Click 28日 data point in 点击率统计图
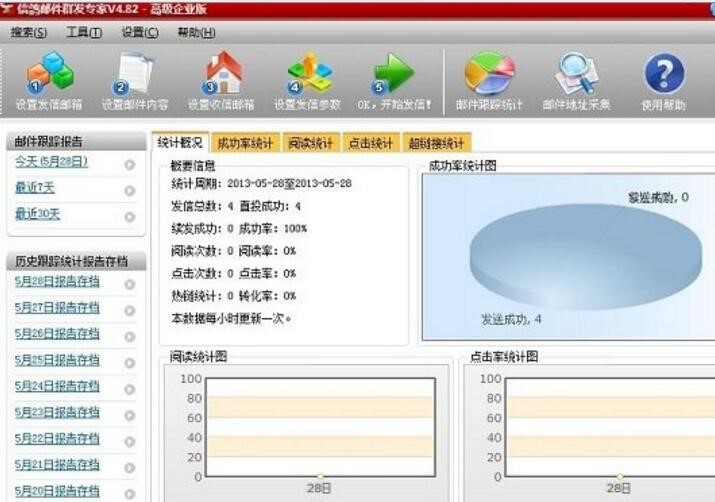715x502 pixels. click(x=620, y=476)
